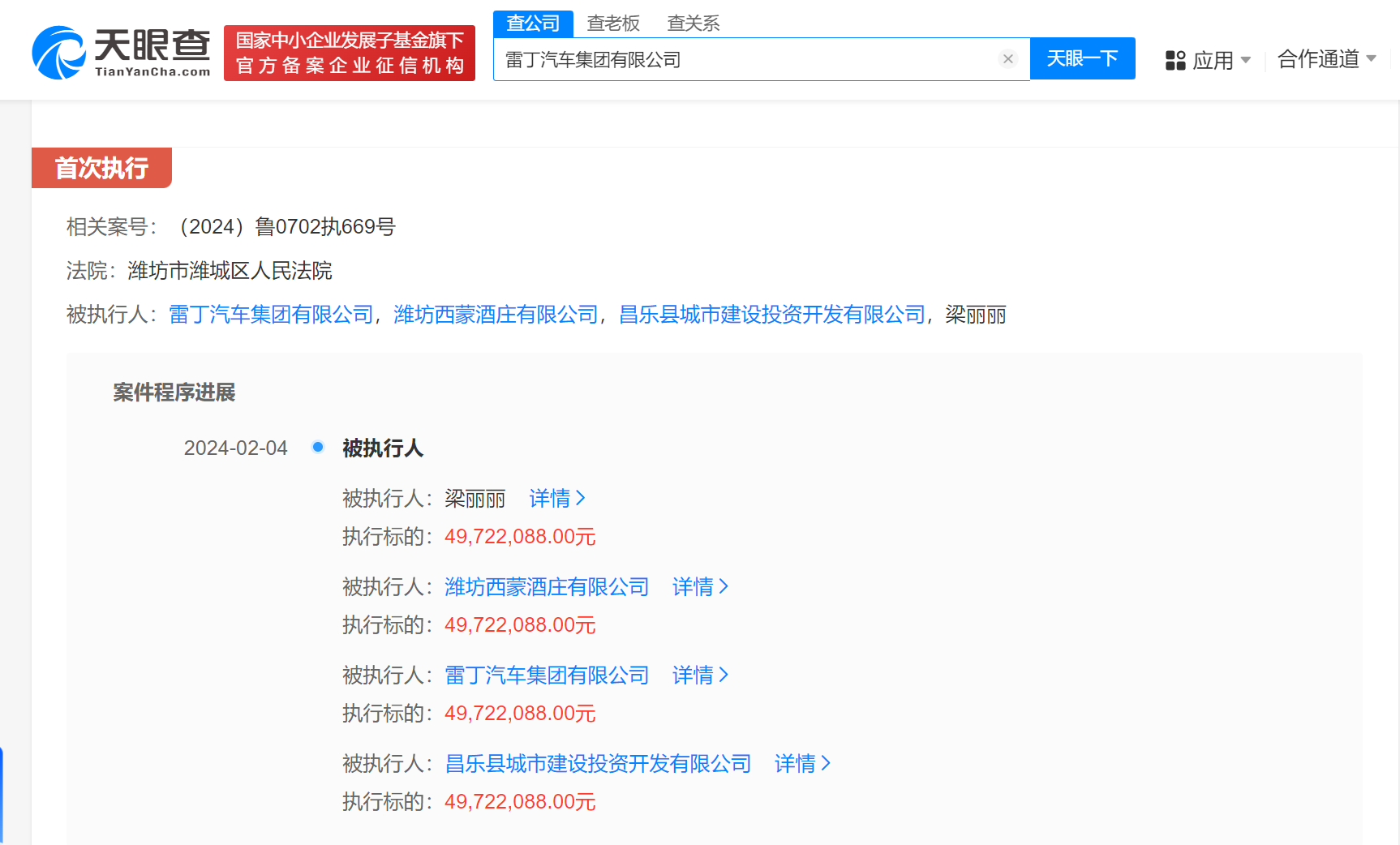Click the 案件程序进展 heading
The height and width of the screenshot is (845, 1400).
[174, 392]
